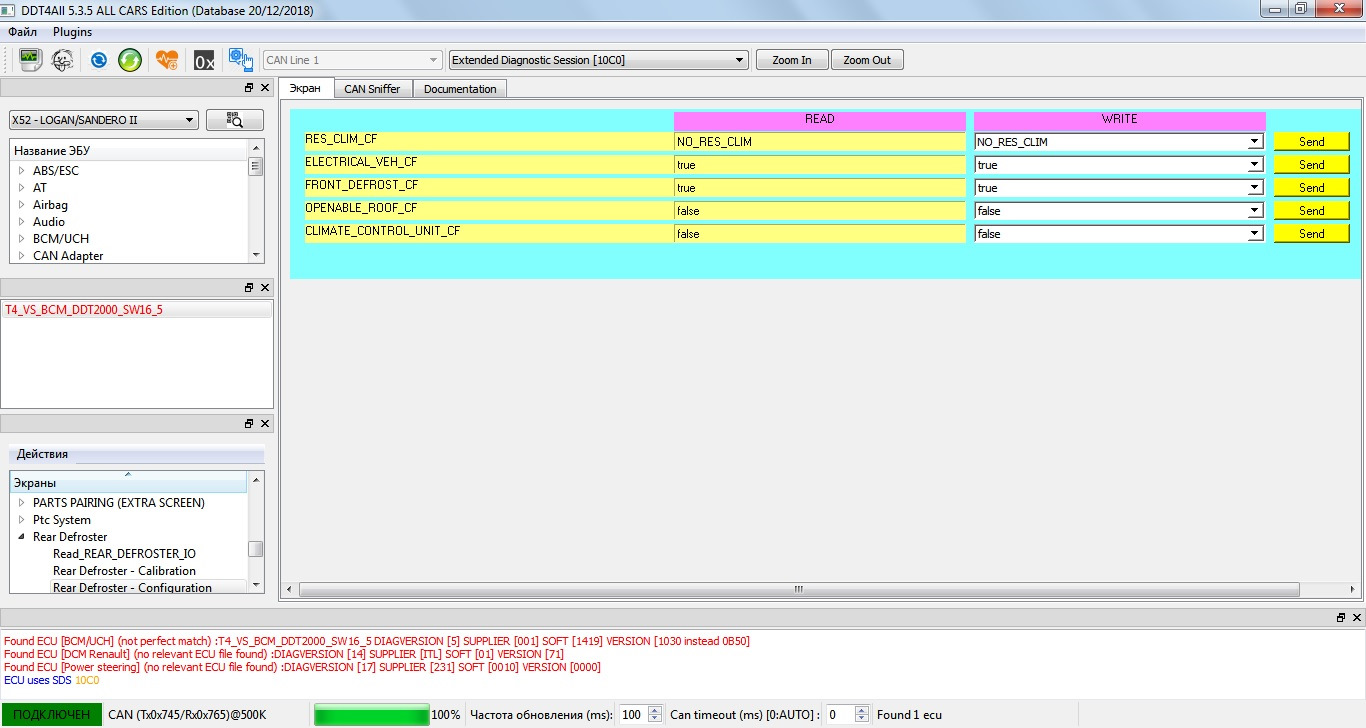1366x728 pixels.
Task: Click the gear with hand cursor icon
Action: pos(240,60)
